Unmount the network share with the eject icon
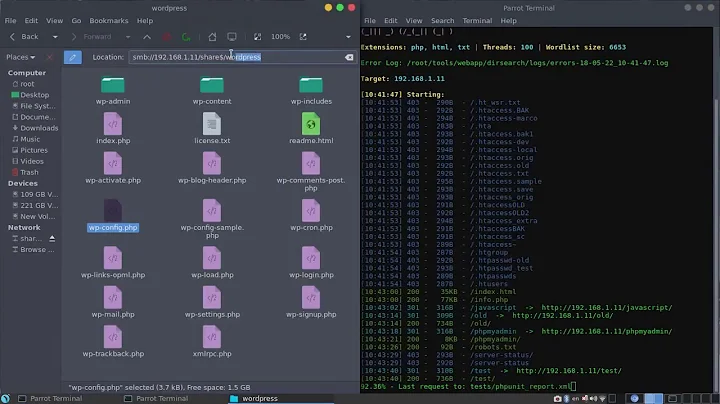This screenshot has width=720, height=404. click(52, 239)
